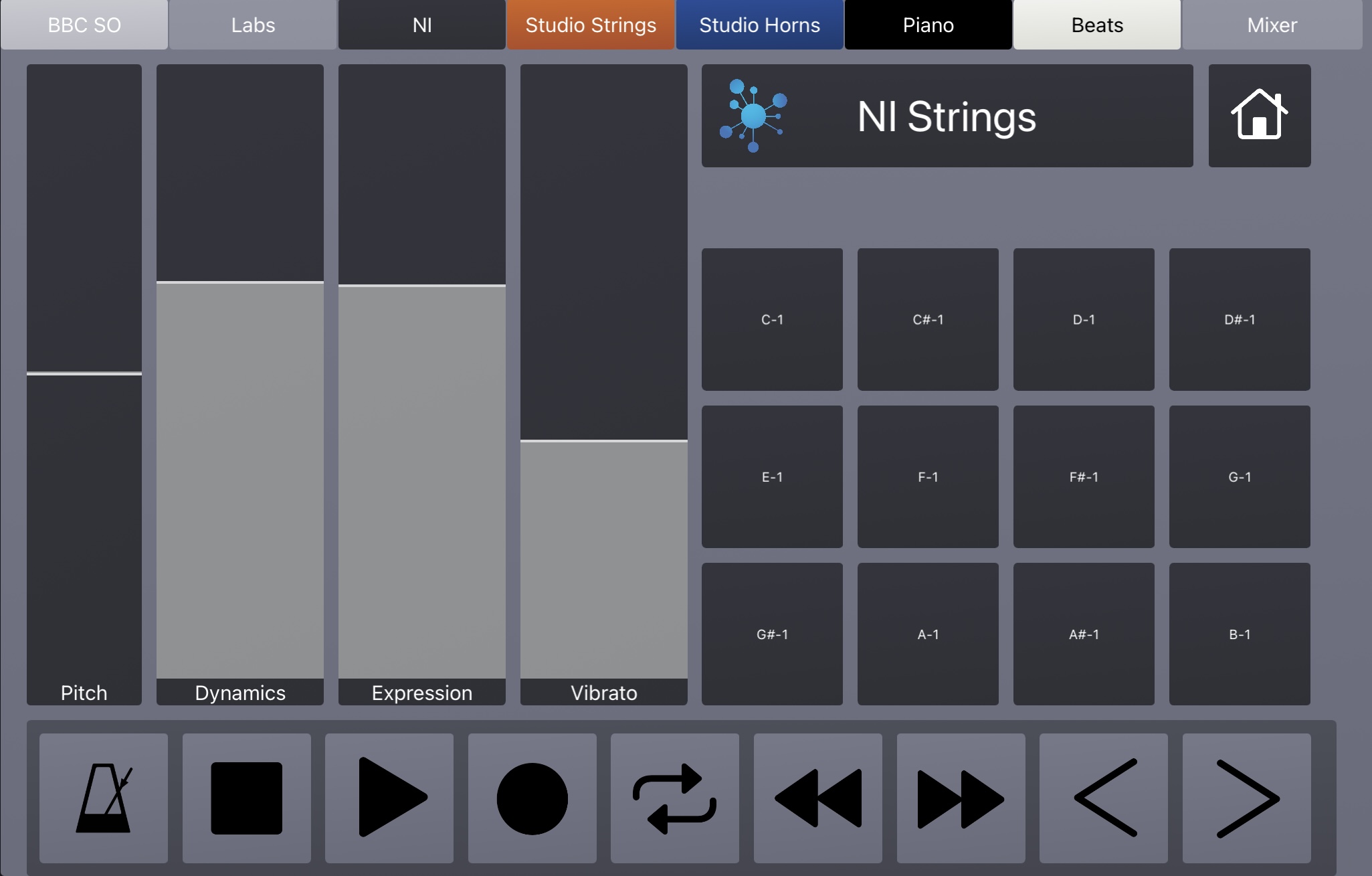Click the NI Strings title text
The width and height of the screenshot is (1372, 876).
[x=947, y=117]
